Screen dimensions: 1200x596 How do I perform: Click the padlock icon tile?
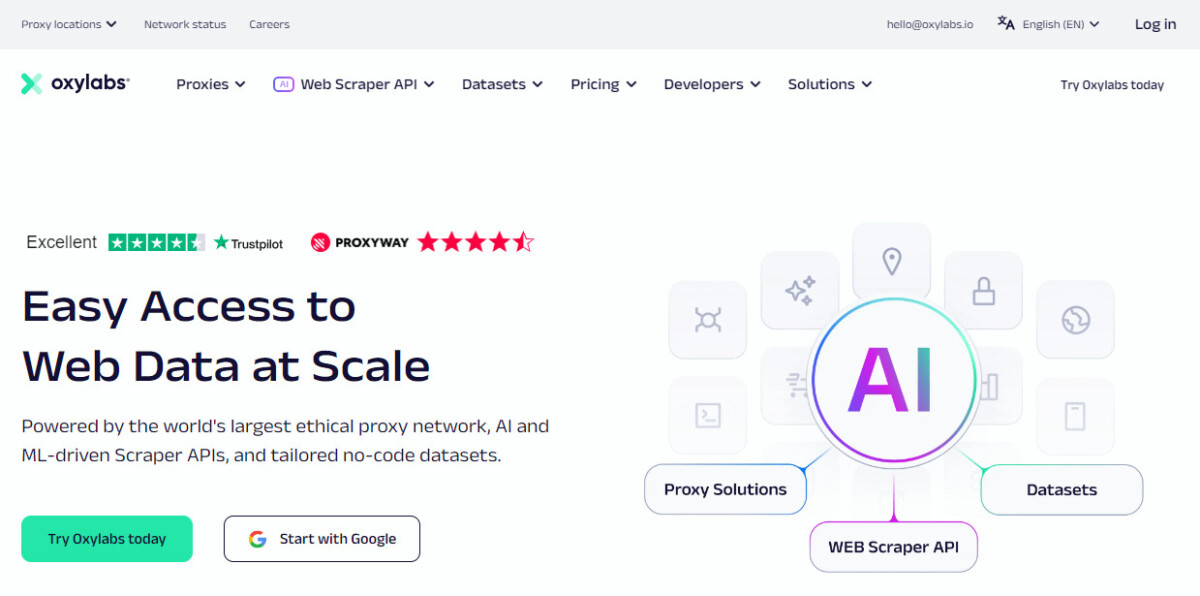coord(984,291)
